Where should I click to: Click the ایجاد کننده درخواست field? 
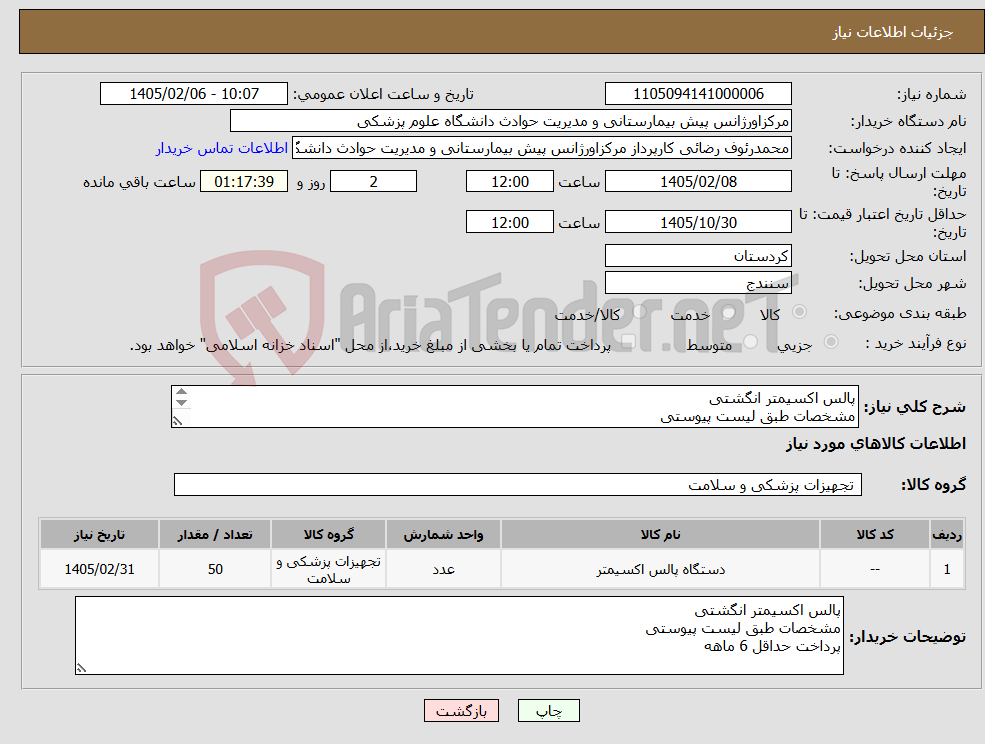541,148
